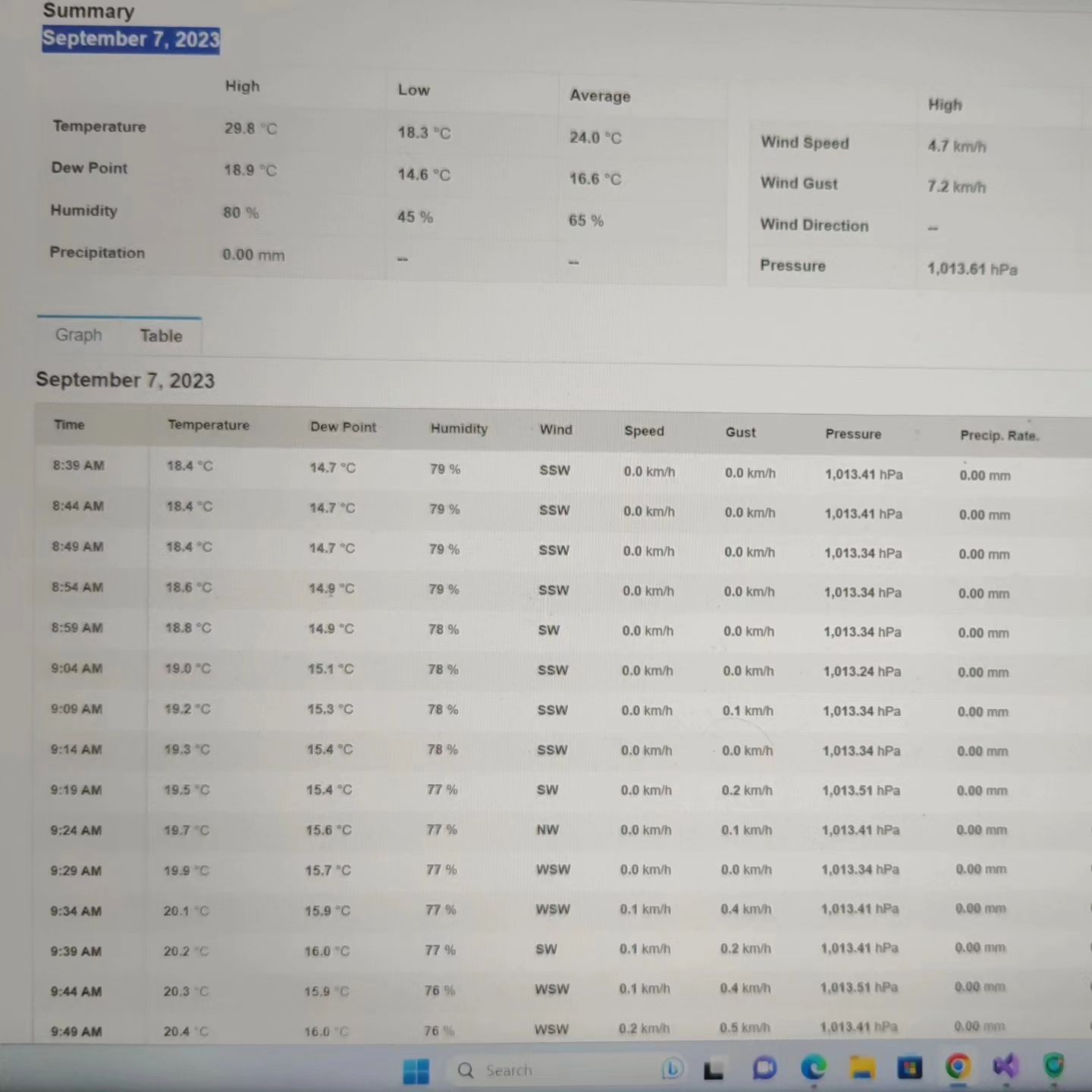The image size is (1092, 1092).
Task: Click the summary Pressure value 1,013.61 hPa
Action: tap(972, 269)
